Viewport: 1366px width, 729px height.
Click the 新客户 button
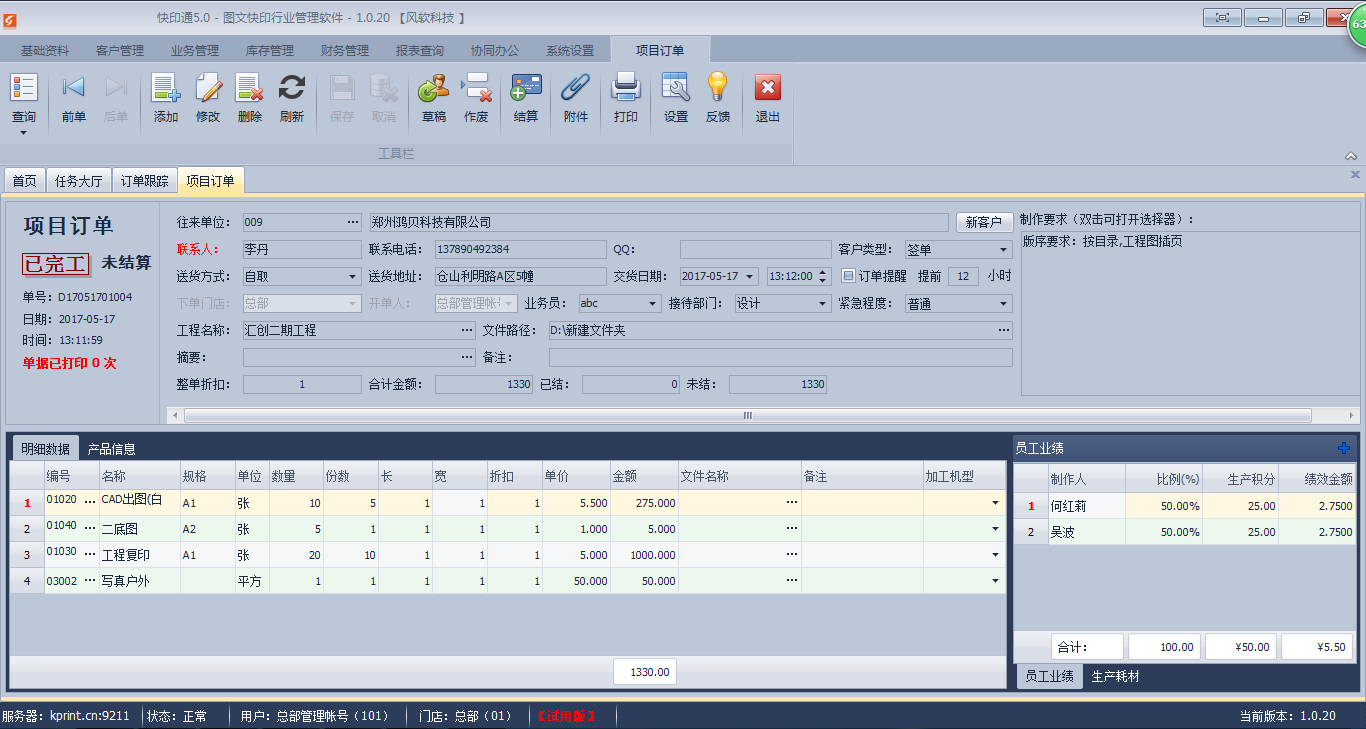coord(983,221)
